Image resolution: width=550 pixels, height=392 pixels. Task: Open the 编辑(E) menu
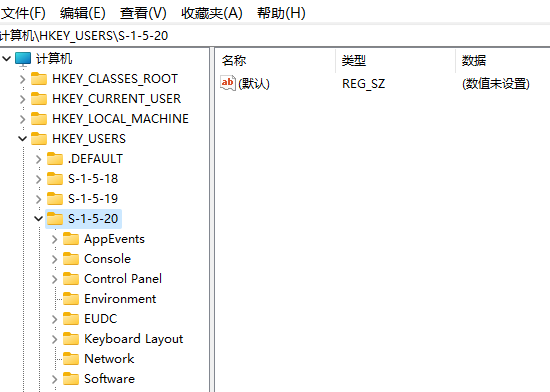pyautogui.click(x=82, y=13)
